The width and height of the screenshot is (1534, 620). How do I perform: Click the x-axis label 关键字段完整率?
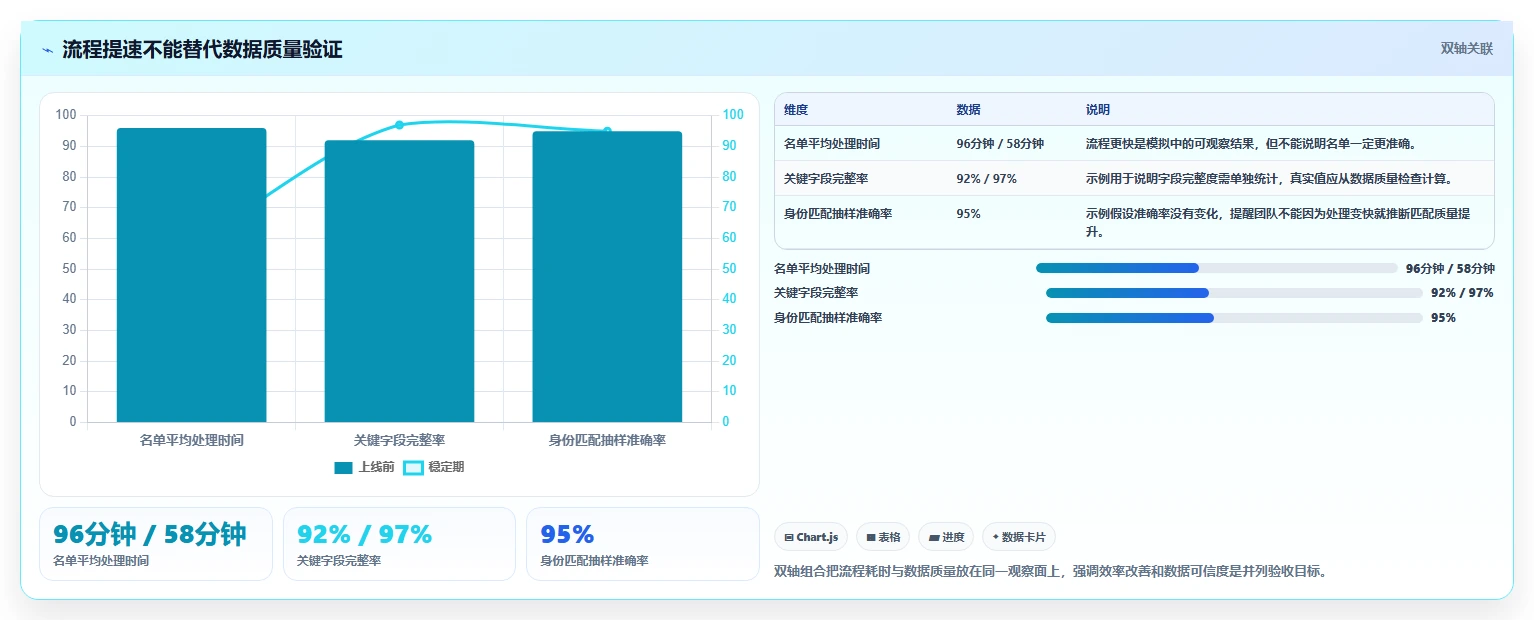[x=399, y=440]
